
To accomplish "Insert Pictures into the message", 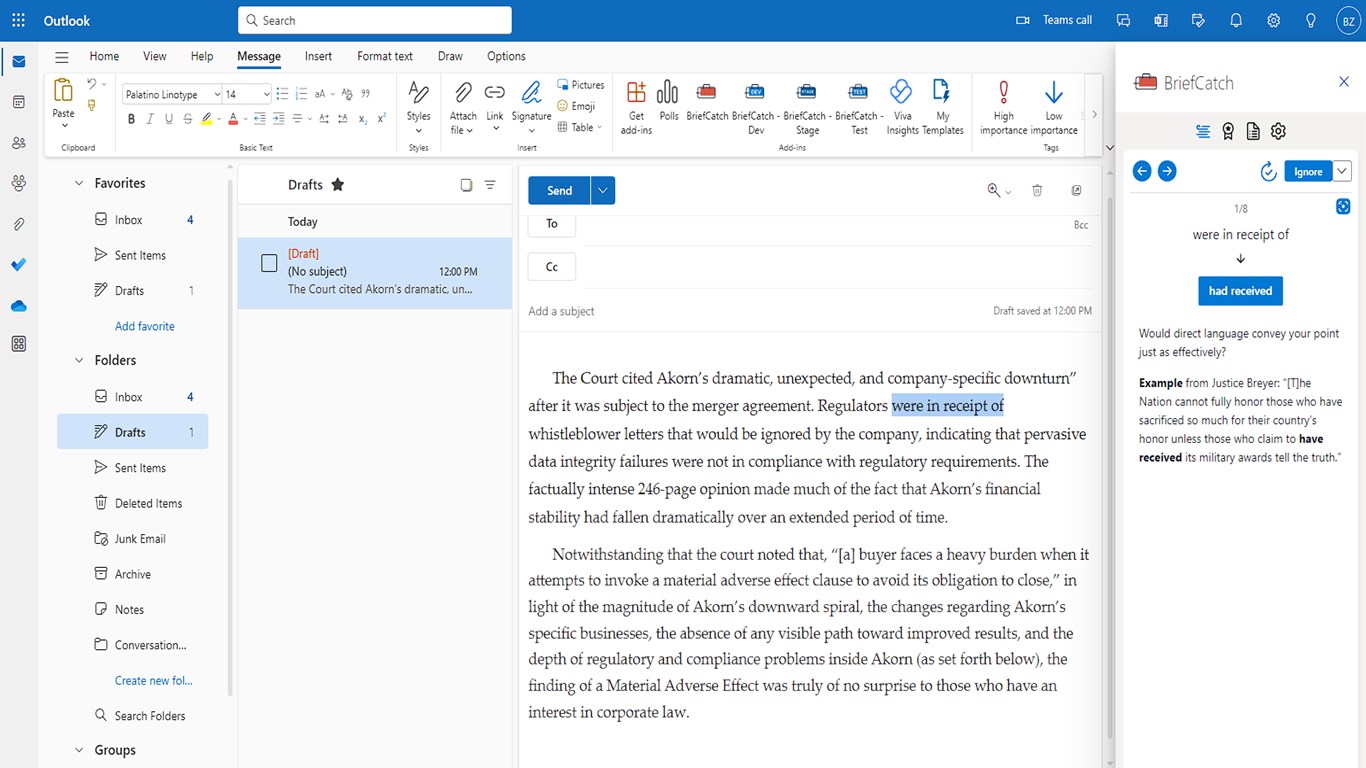I will pos(580,85).
